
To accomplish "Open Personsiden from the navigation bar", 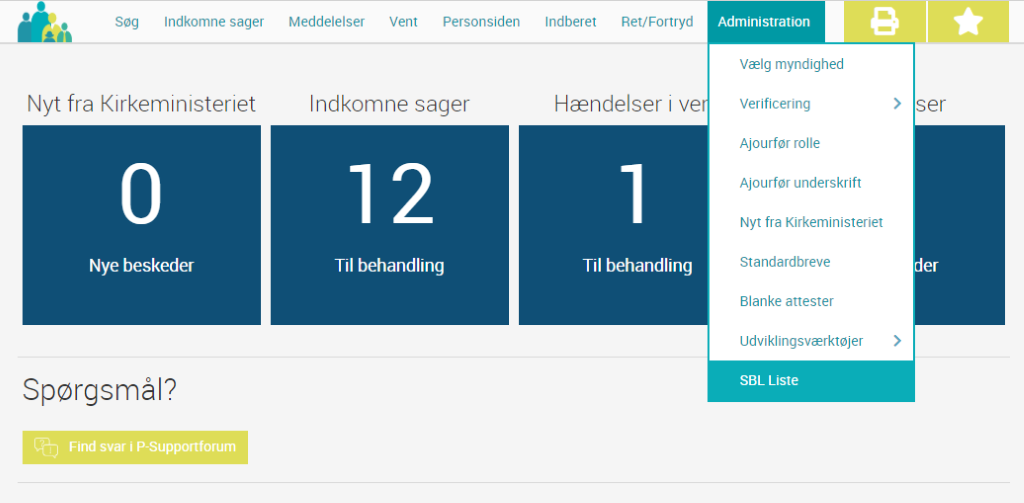I will pyautogui.click(x=481, y=22).
